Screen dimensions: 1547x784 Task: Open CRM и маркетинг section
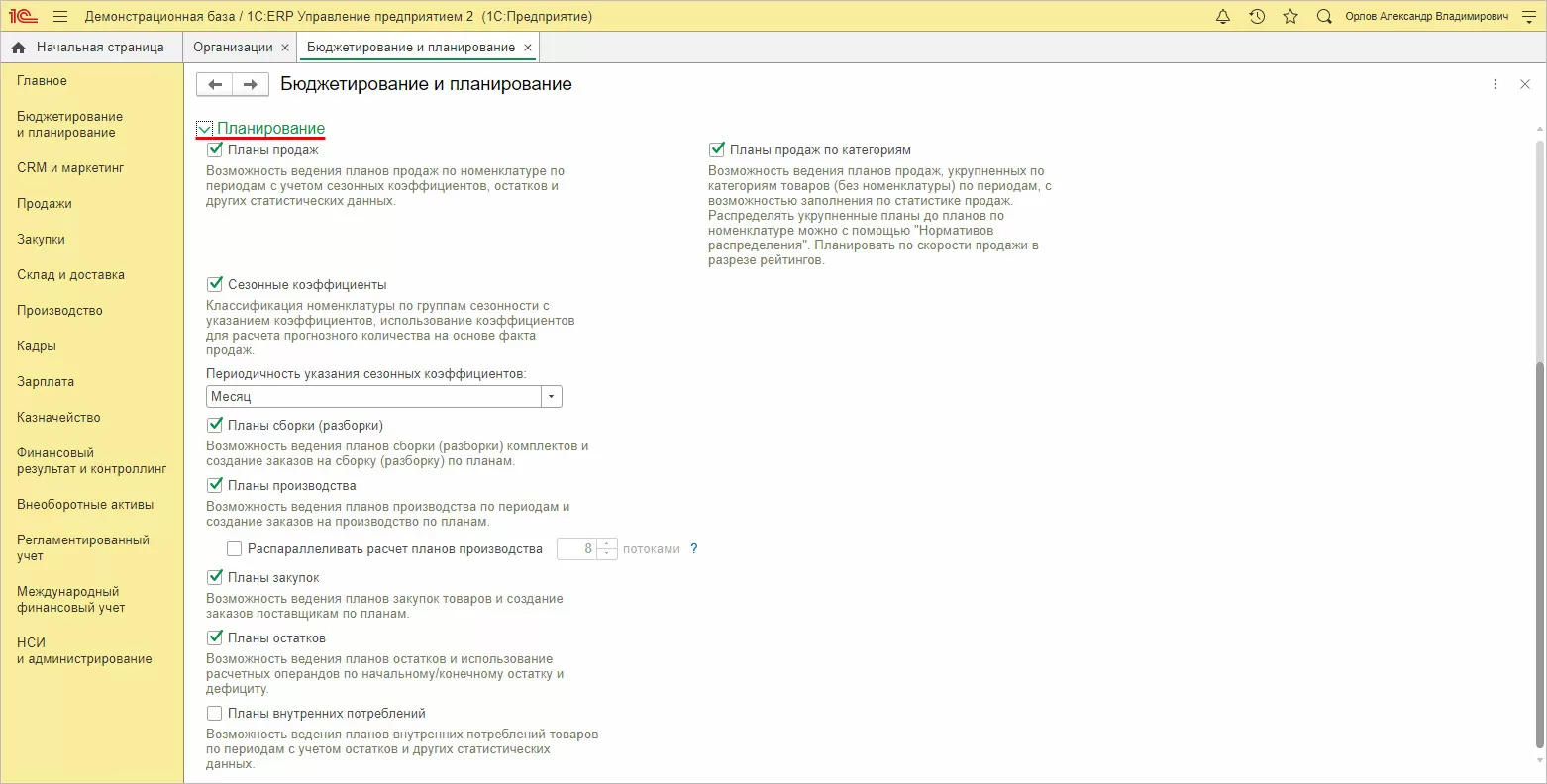click(x=70, y=168)
